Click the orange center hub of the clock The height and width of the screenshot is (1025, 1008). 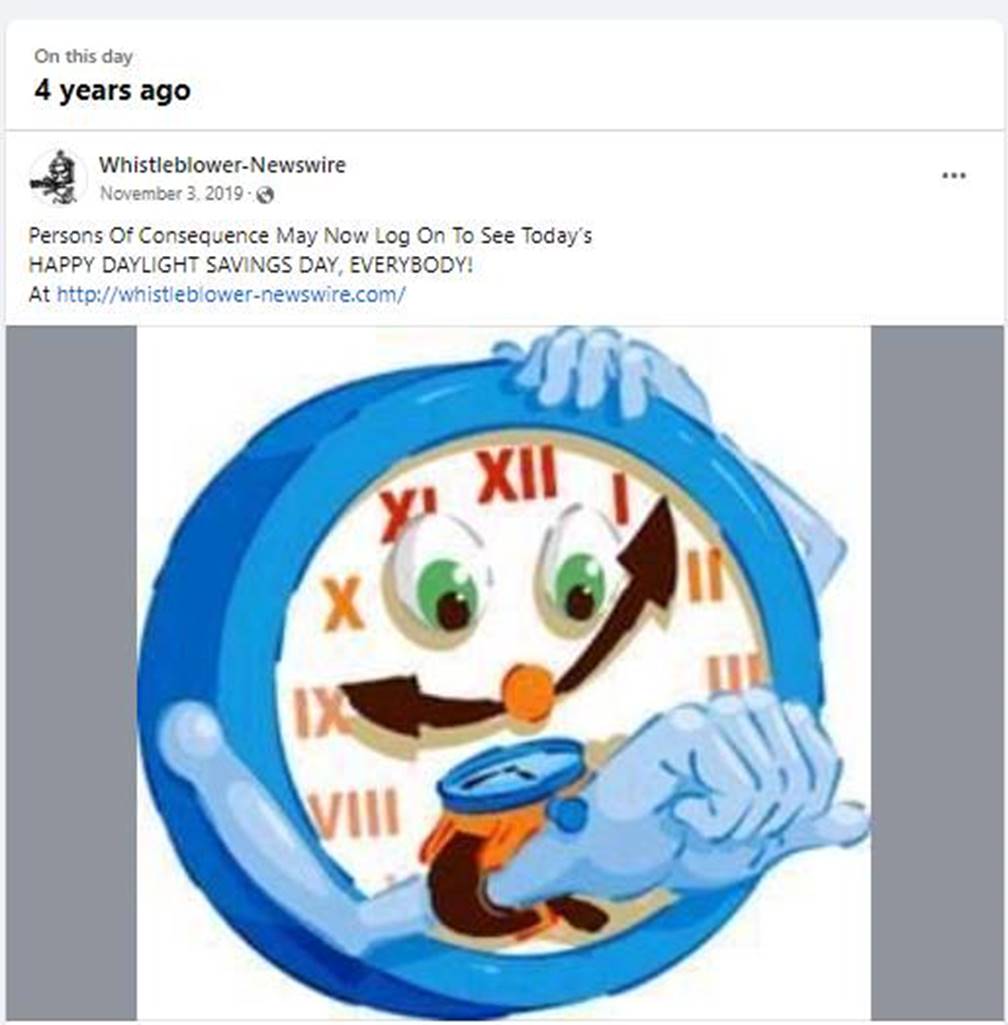[x=529, y=693]
